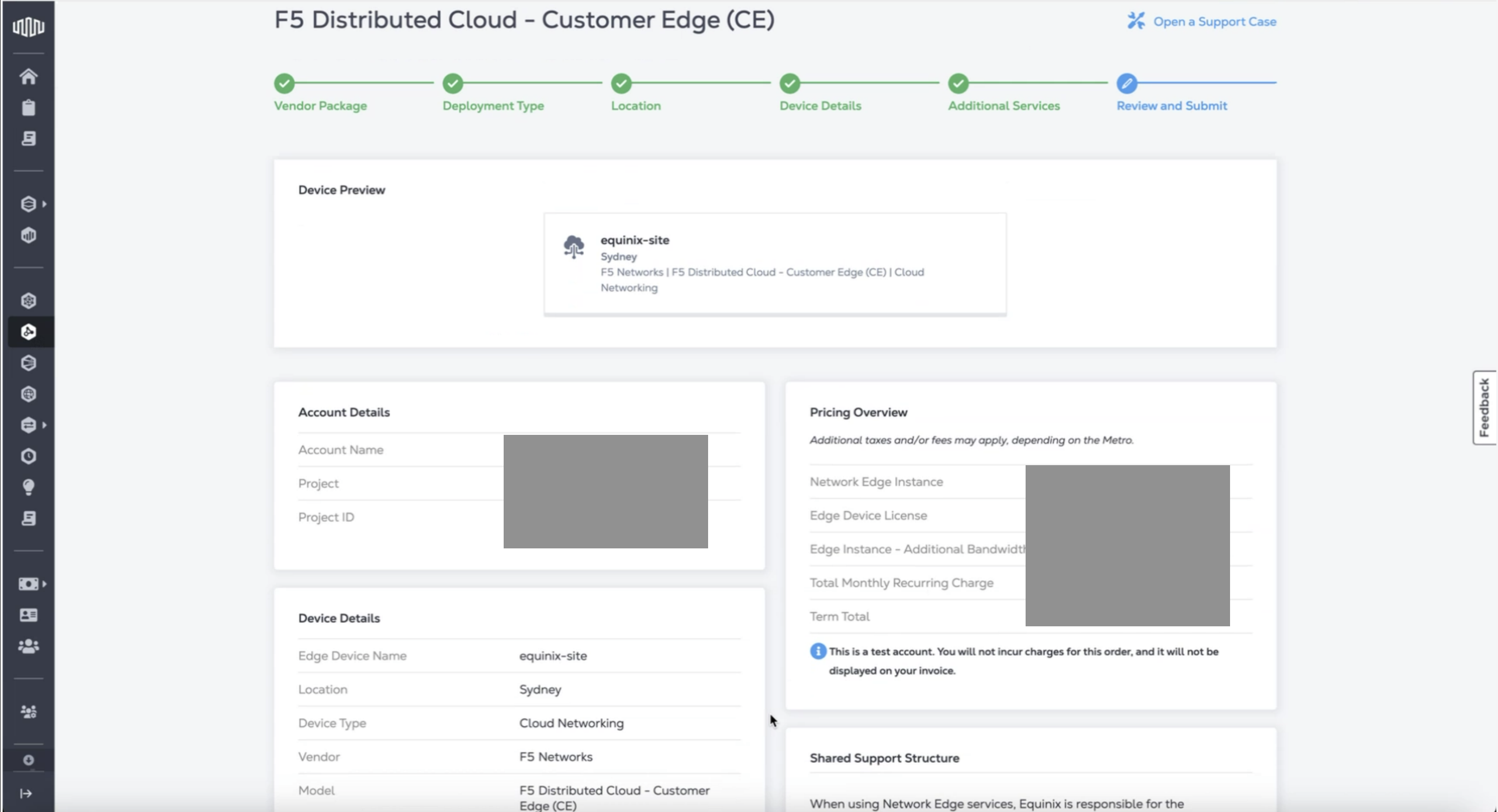Expand sidebar with arrow icon at bottom
The width and height of the screenshot is (1498, 812).
(x=26, y=793)
